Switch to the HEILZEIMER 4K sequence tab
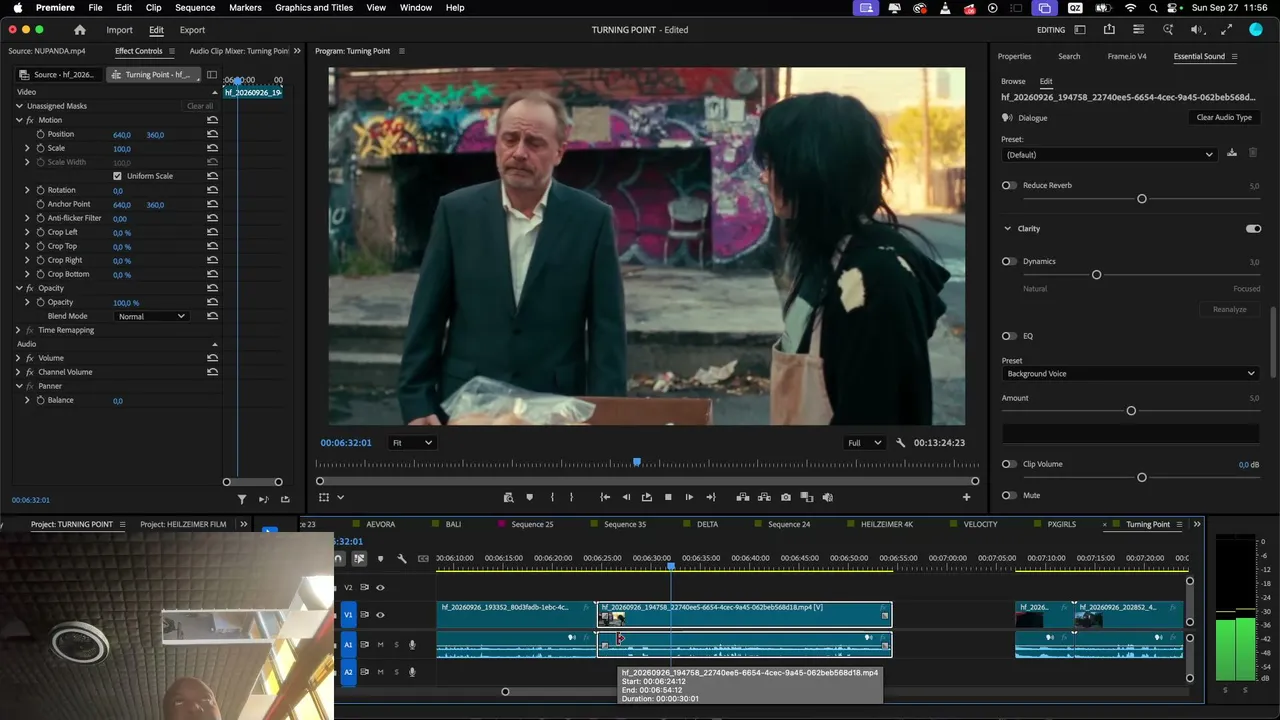 tap(886, 524)
